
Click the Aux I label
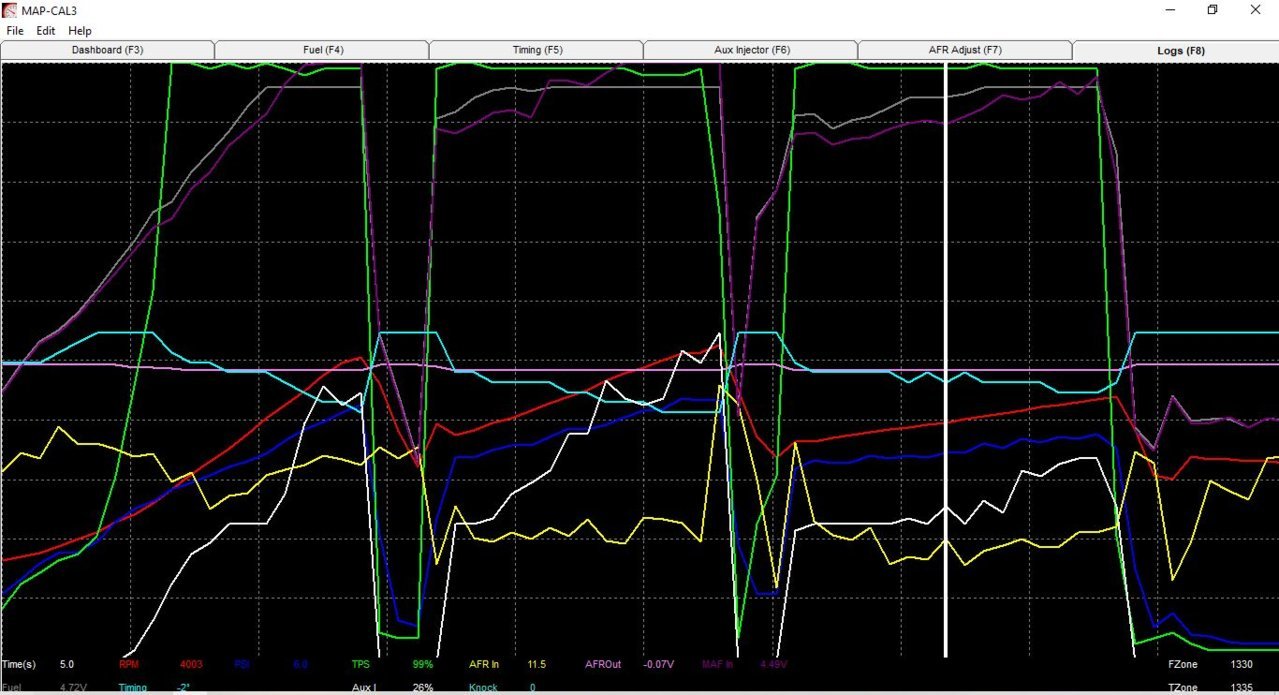[363, 688]
